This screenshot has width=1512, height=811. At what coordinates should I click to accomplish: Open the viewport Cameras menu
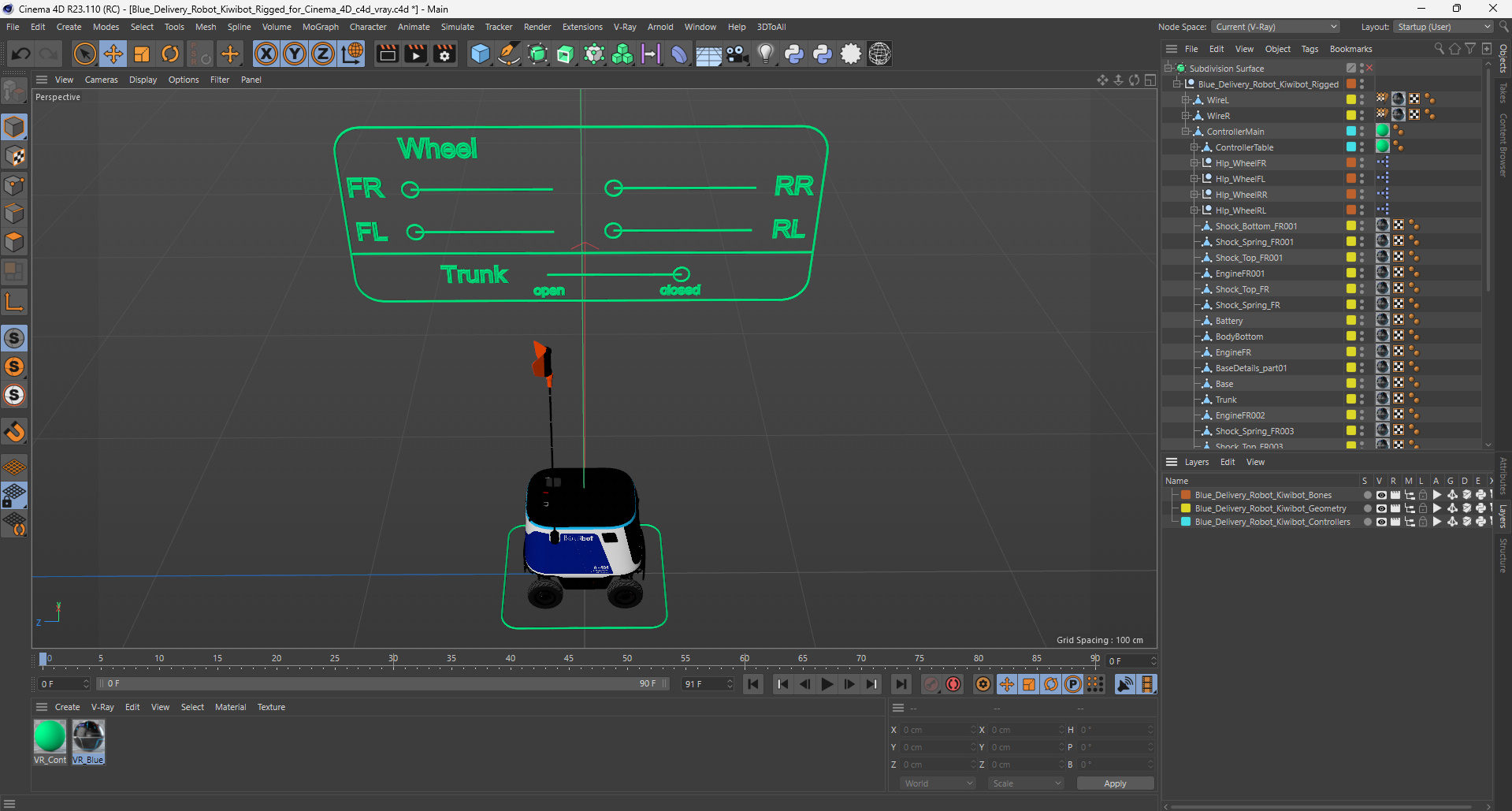pyautogui.click(x=101, y=80)
